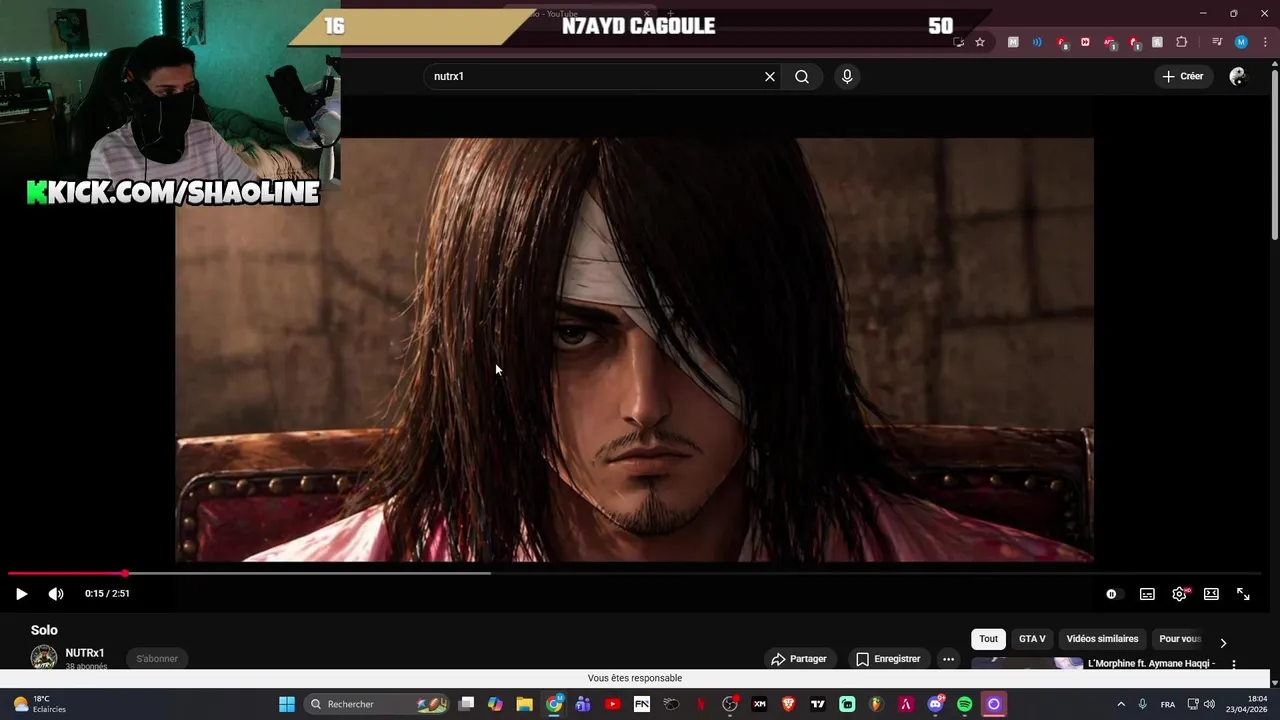Start voice search with microphone icon
Viewport: 1280px width, 720px height.
[x=847, y=76]
